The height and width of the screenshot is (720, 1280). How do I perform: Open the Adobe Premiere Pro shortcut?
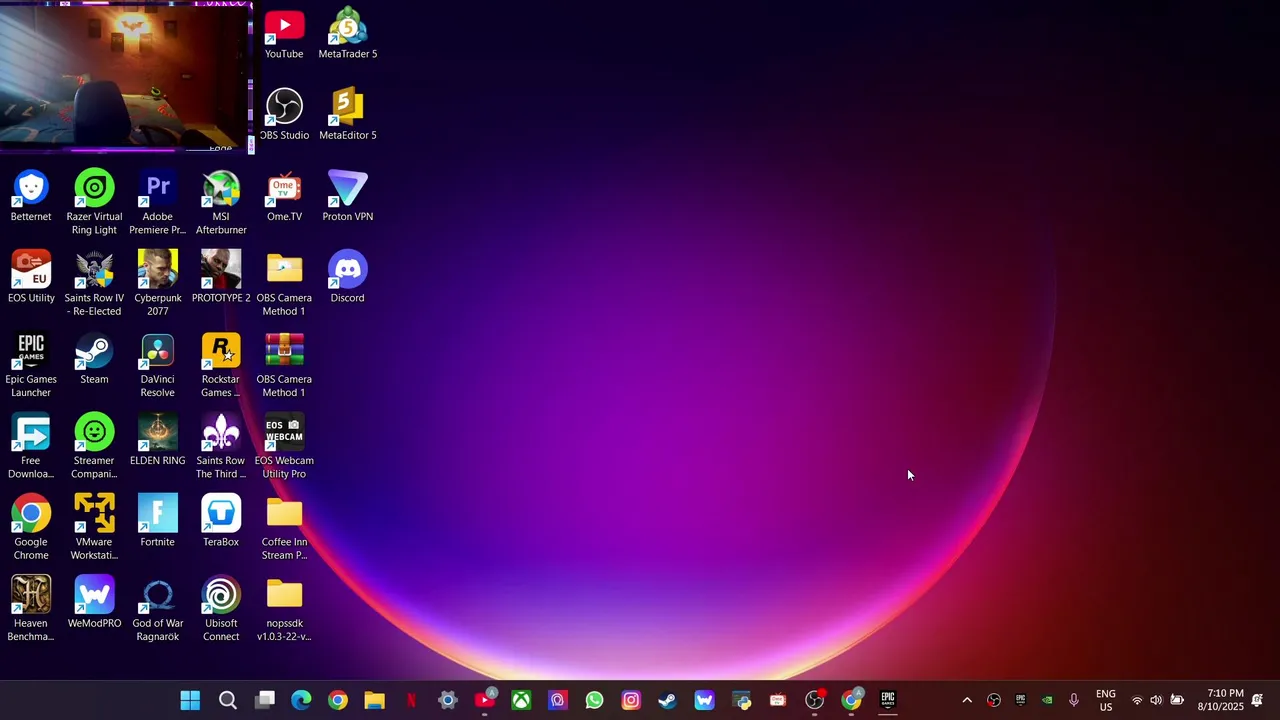[157, 203]
